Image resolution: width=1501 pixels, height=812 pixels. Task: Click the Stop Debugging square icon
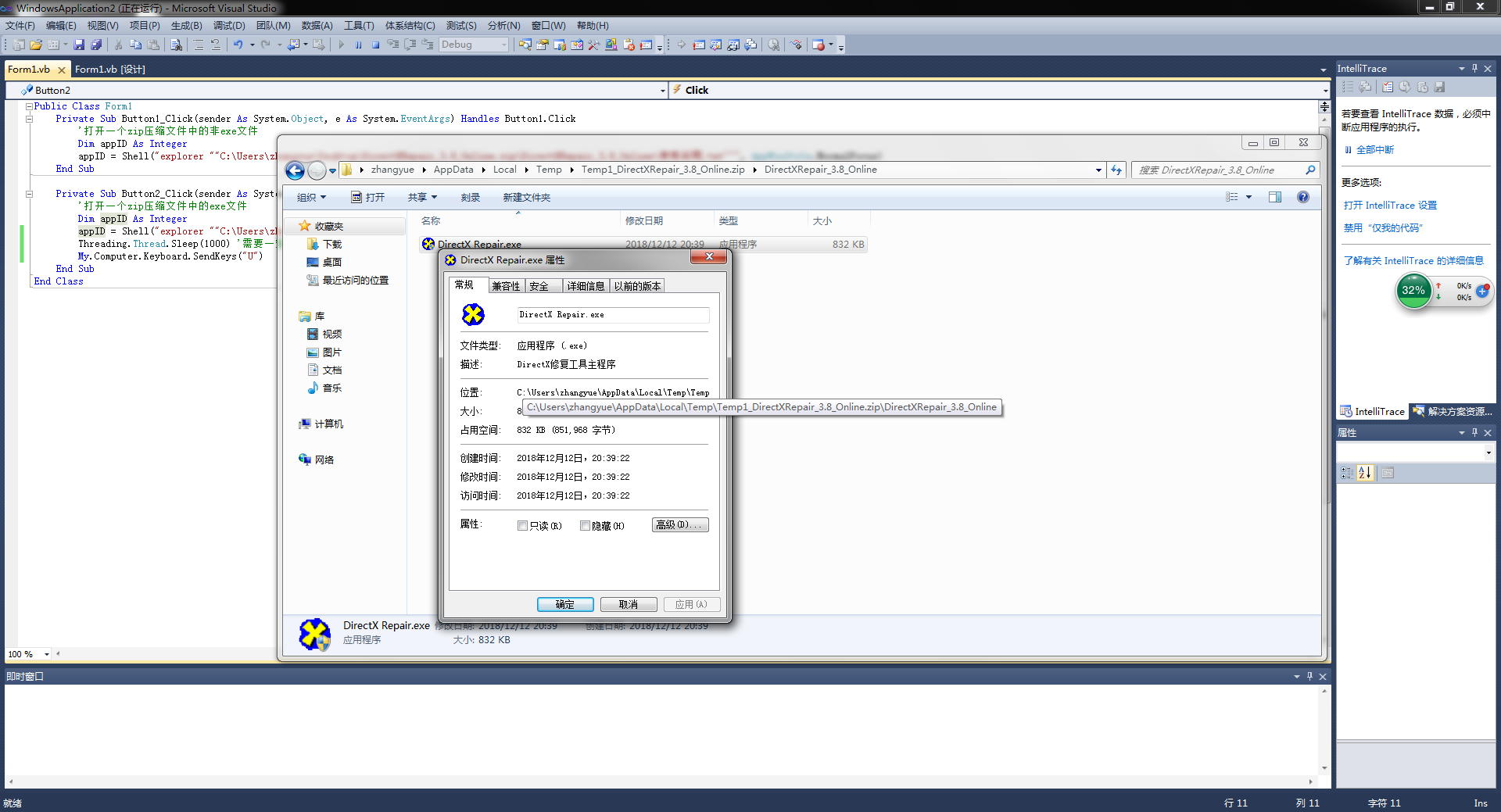click(x=375, y=45)
